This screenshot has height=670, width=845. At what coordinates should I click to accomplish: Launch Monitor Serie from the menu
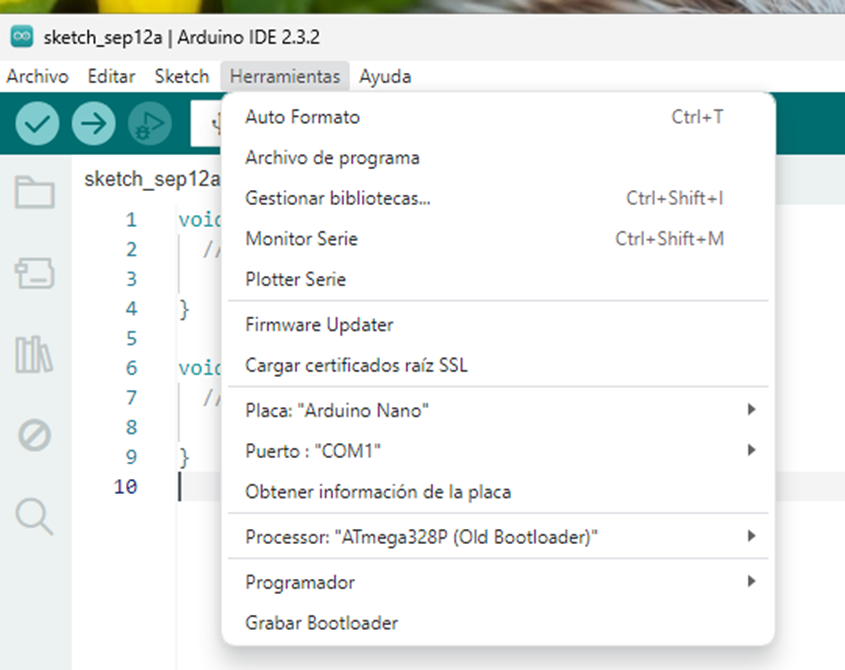point(498,238)
